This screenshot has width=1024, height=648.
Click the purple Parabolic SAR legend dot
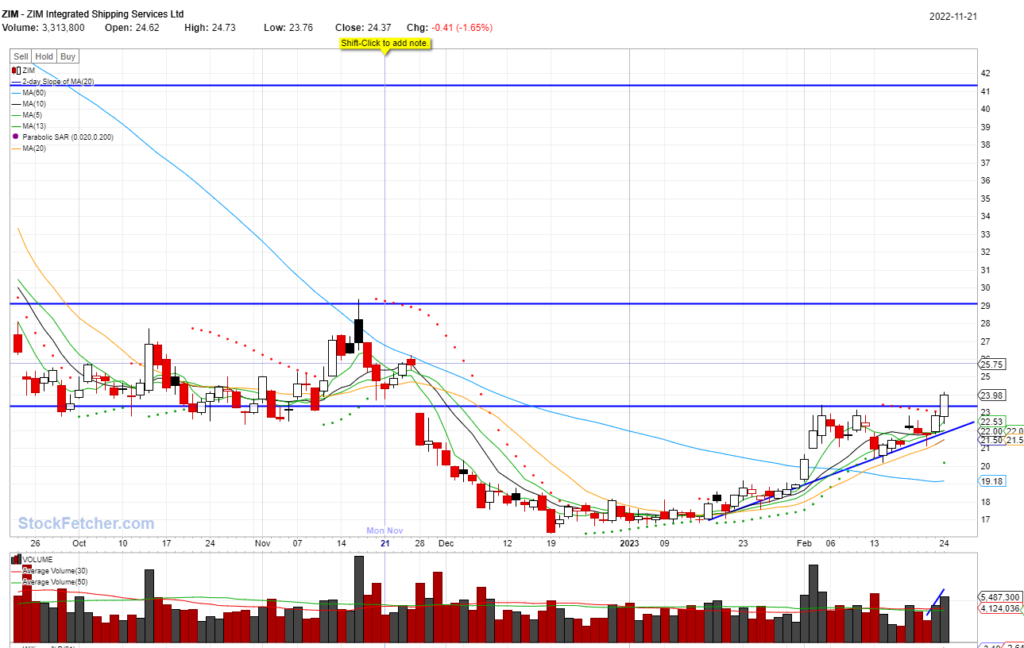[16, 137]
